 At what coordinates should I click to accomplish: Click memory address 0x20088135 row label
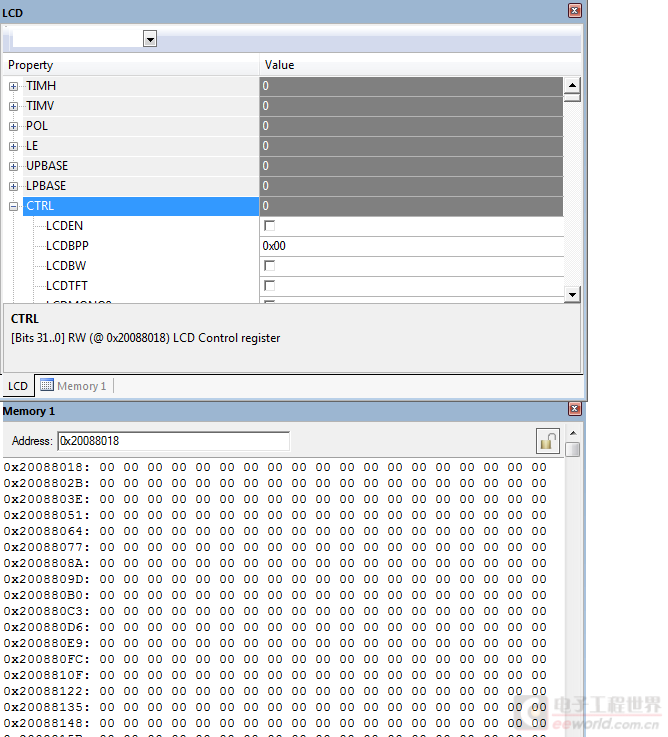point(47,707)
